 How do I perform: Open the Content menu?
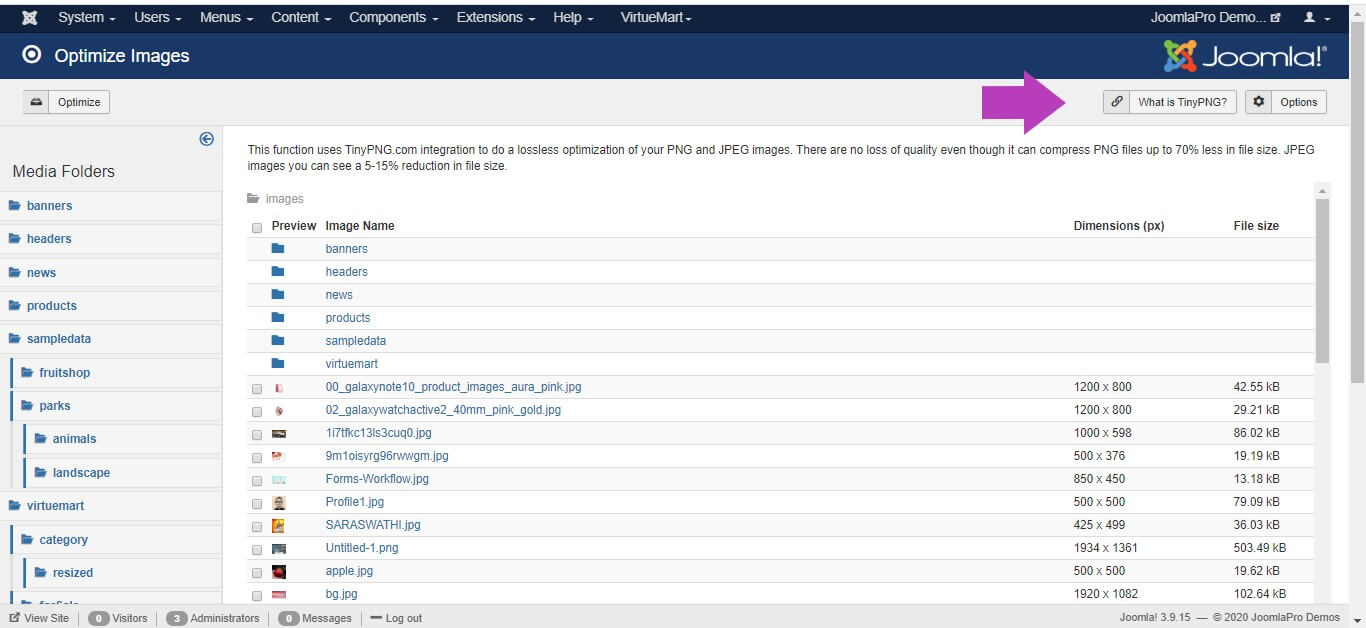pos(300,18)
